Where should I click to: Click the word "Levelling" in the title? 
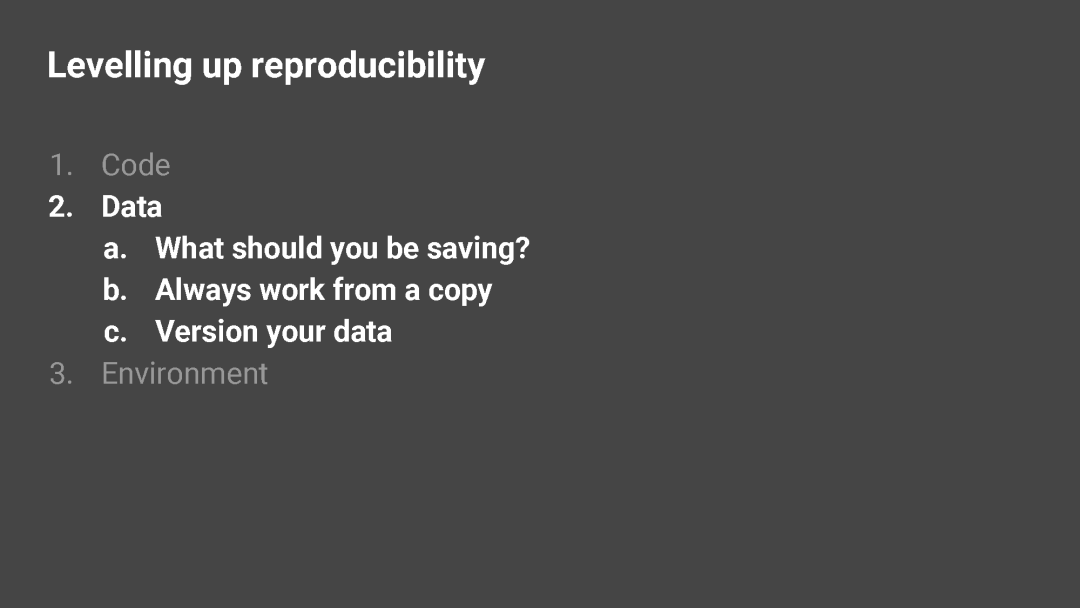point(120,66)
